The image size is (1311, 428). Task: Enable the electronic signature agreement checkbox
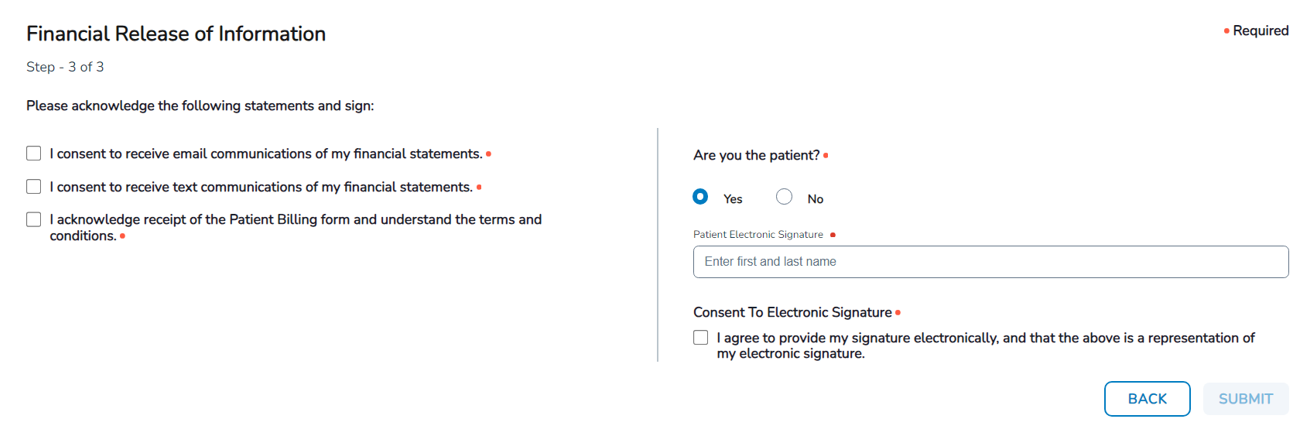click(x=701, y=338)
